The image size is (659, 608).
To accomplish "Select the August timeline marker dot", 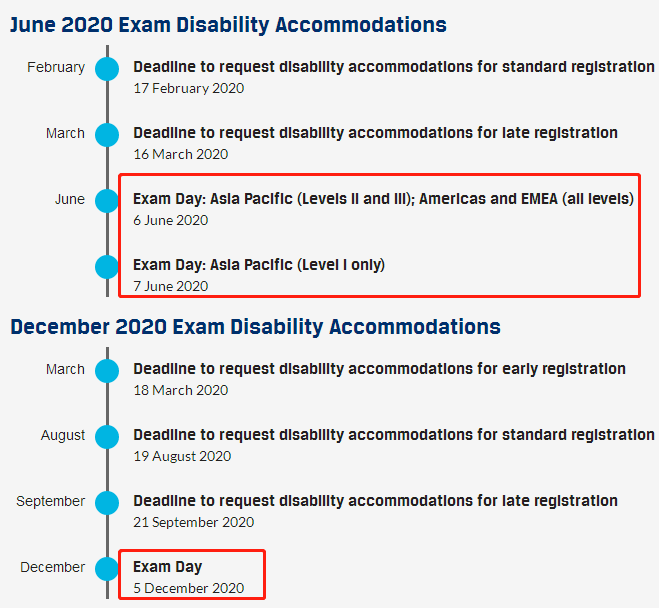I will (x=107, y=436).
